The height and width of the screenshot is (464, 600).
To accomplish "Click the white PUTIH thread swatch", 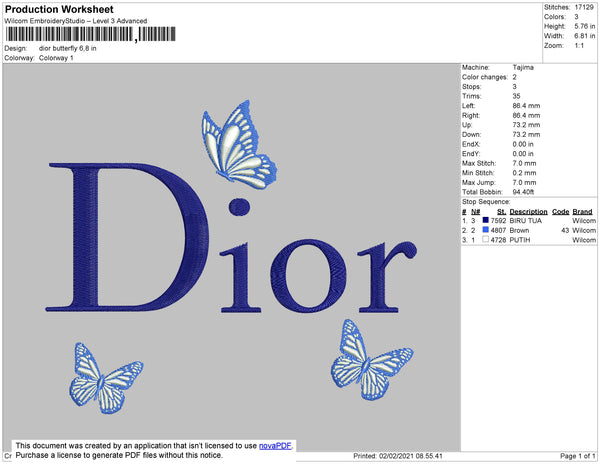I will click(x=486, y=239).
